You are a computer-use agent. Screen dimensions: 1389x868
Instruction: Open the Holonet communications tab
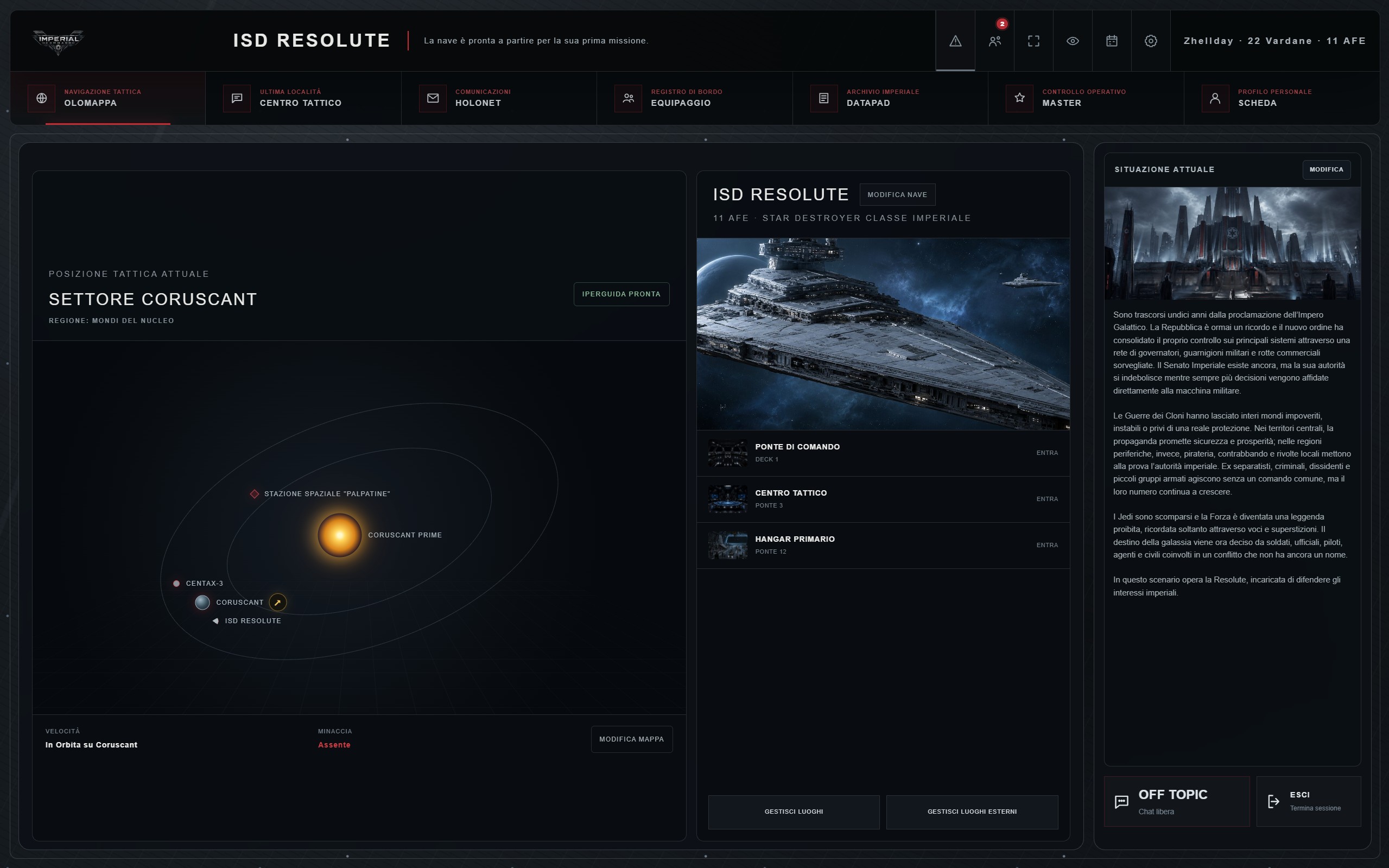(499, 98)
